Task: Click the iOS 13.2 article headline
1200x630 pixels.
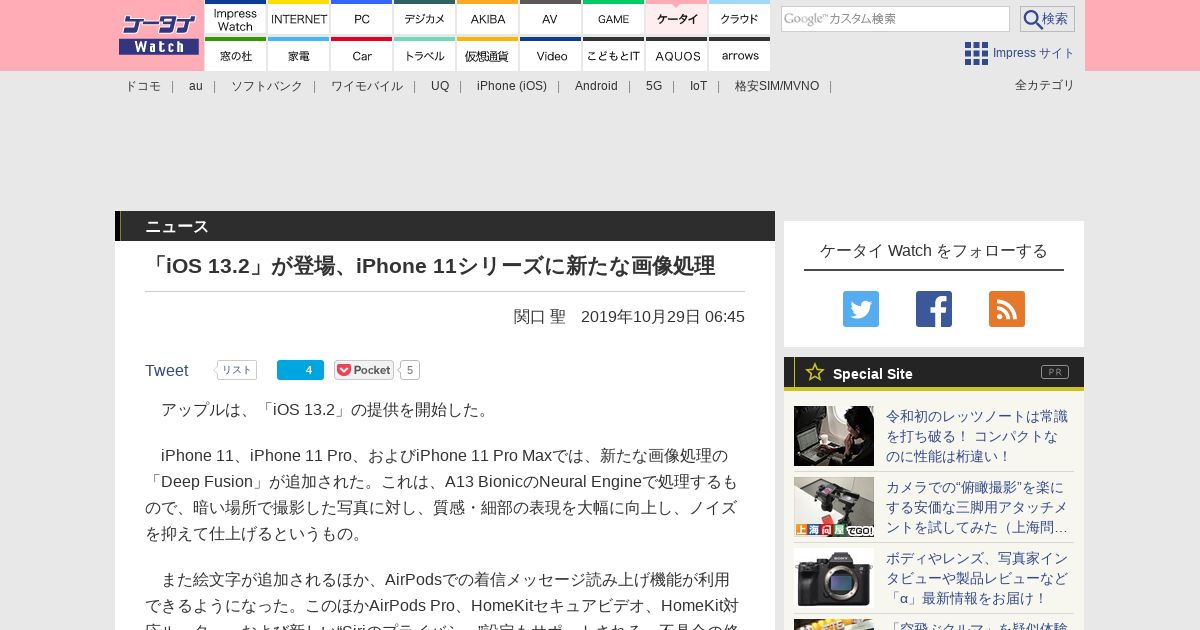Action: pos(430,266)
